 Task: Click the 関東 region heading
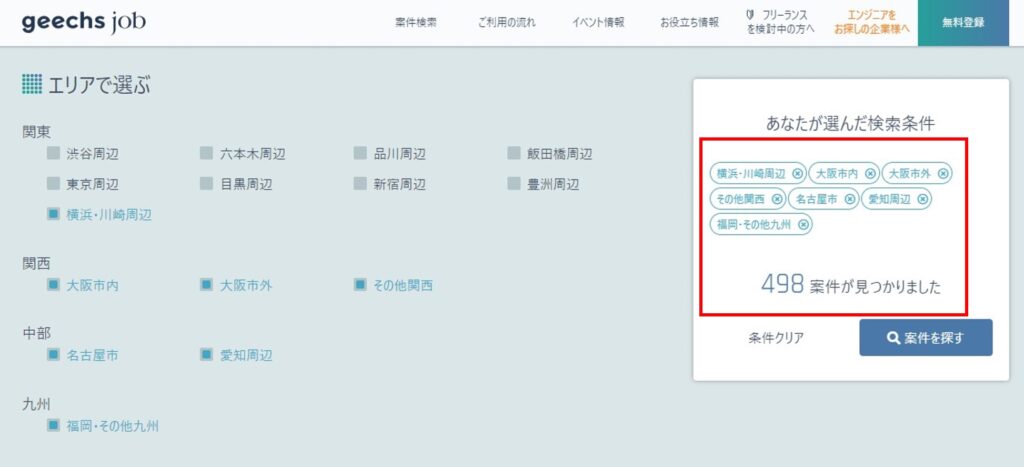pos(37,132)
